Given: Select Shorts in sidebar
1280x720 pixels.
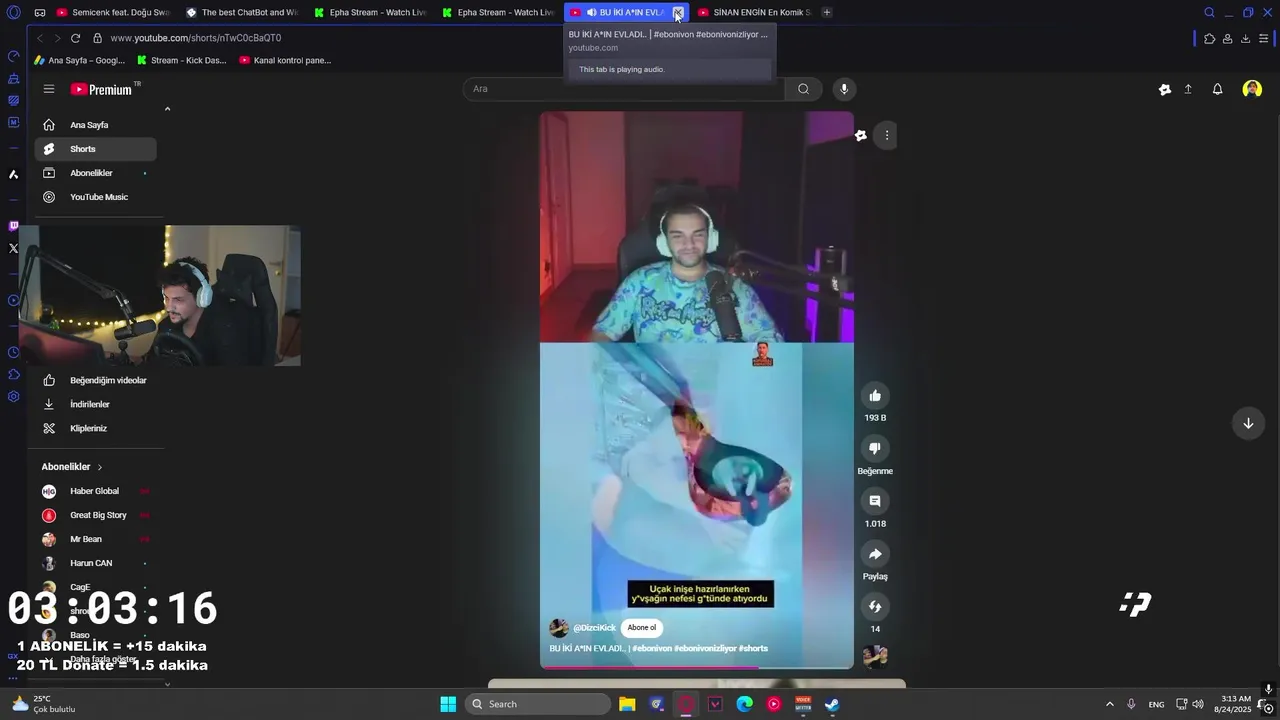Looking at the screenshot, I should (95, 149).
